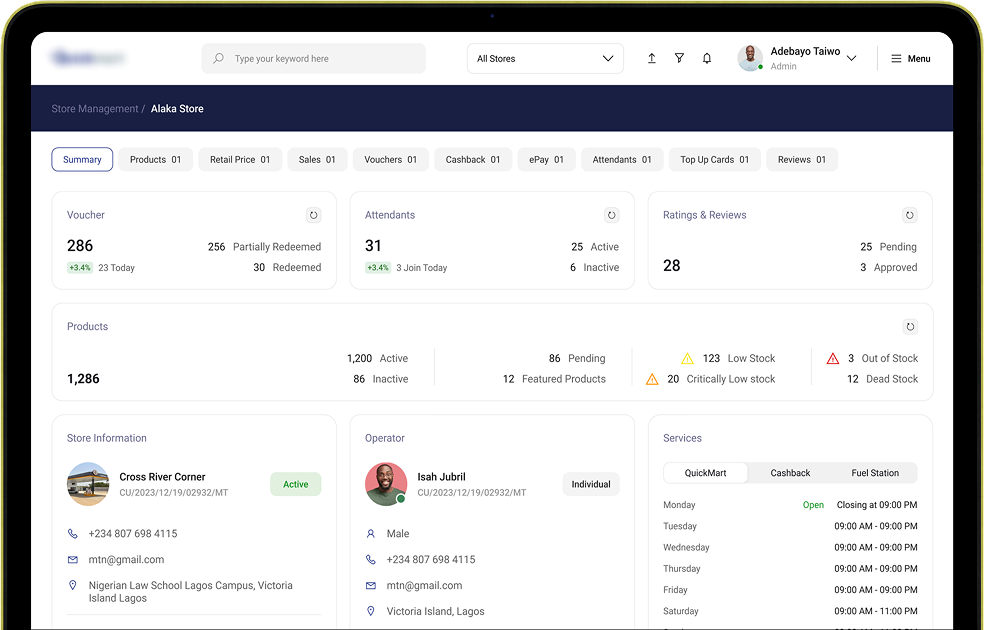The height and width of the screenshot is (630, 984).
Task: Refresh the Voucher card
Action: (x=313, y=215)
